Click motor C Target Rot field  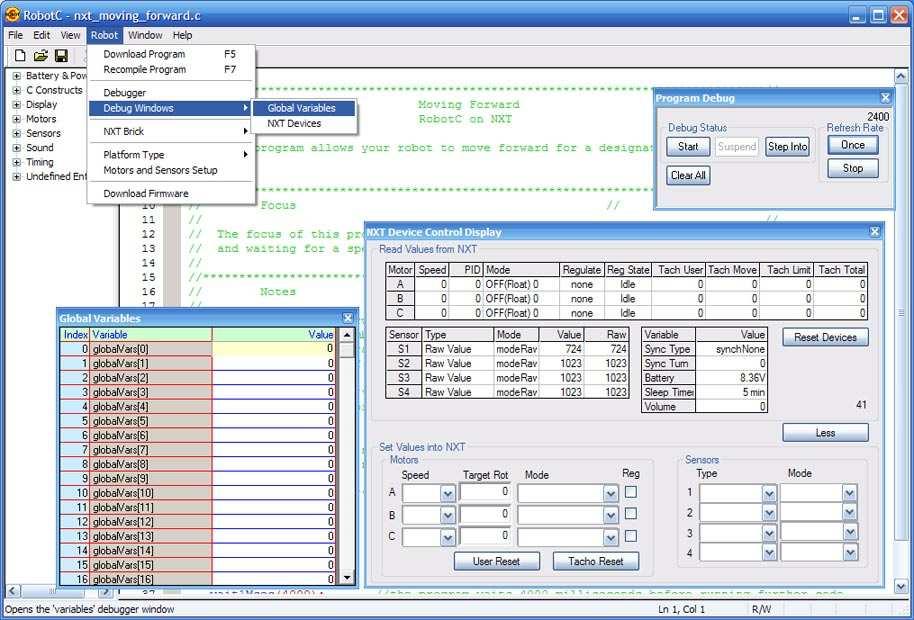485,536
